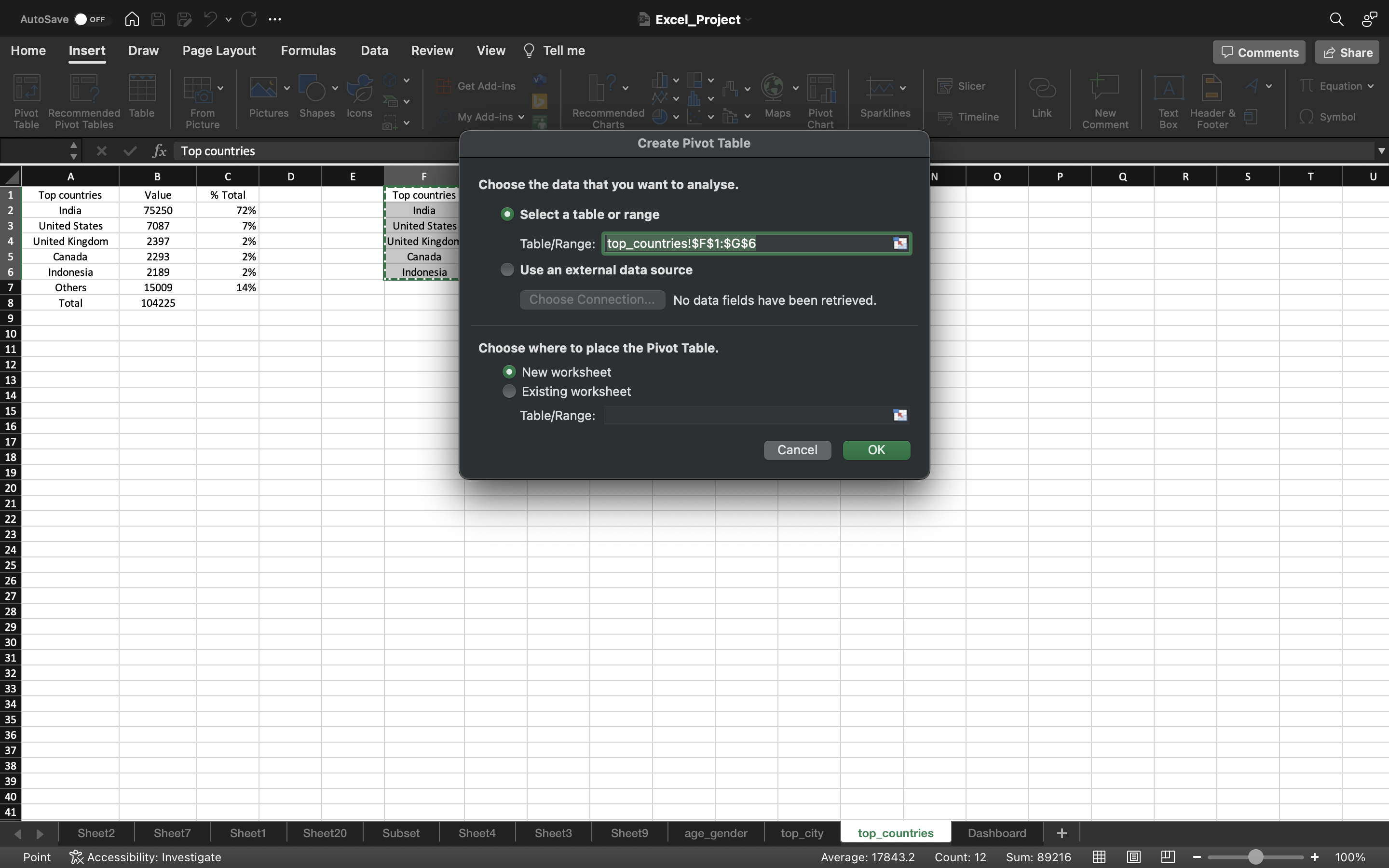Click the range picker icon beside top_countries range
The width and height of the screenshot is (1389, 868).
(900, 244)
